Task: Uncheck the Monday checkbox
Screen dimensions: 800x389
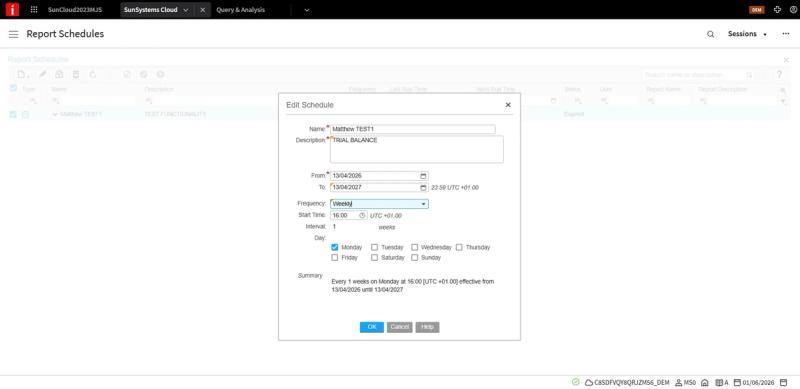Action: tap(335, 247)
